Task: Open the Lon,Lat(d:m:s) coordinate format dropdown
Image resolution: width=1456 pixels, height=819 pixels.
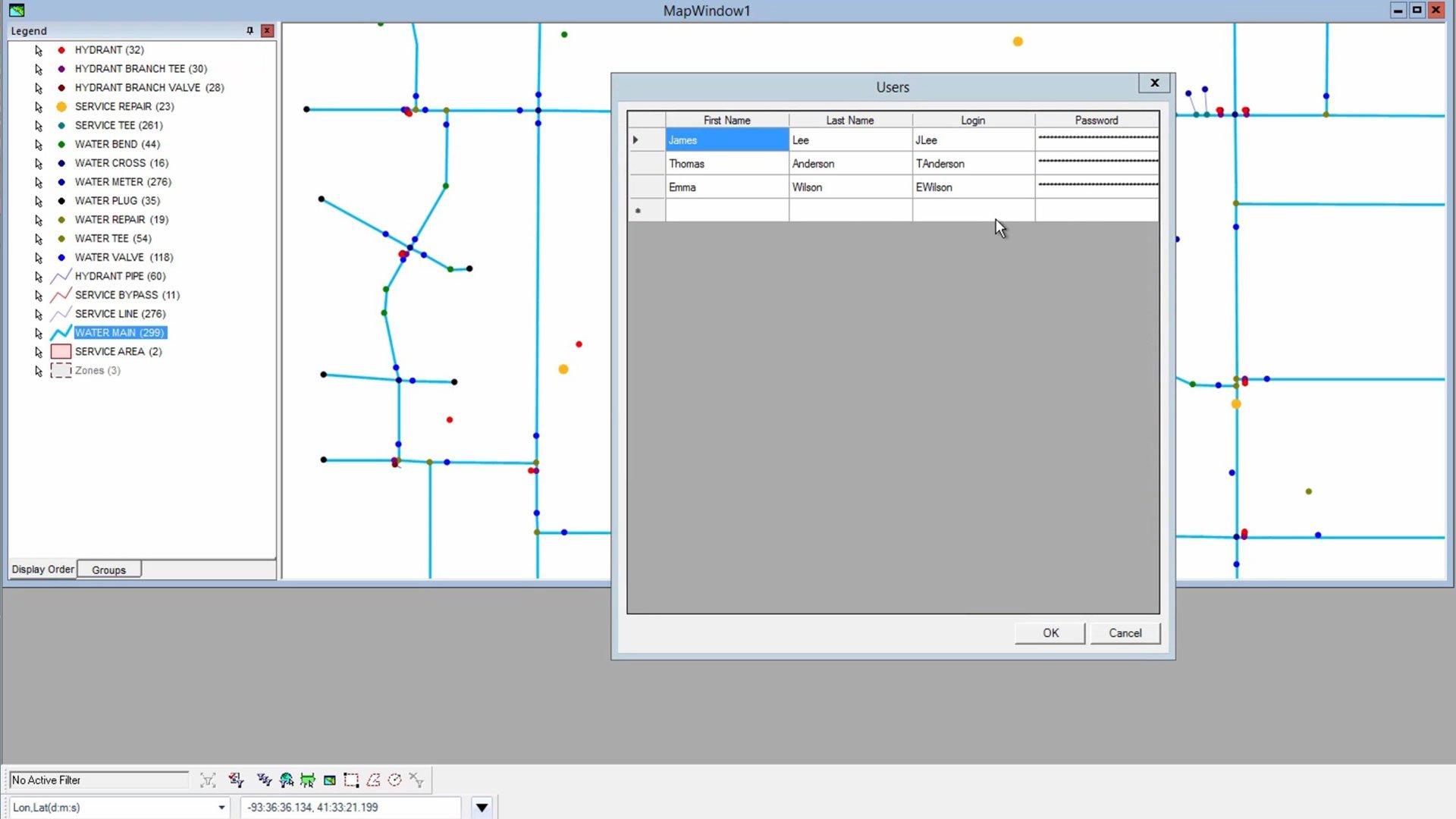Action: (x=221, y=808)
